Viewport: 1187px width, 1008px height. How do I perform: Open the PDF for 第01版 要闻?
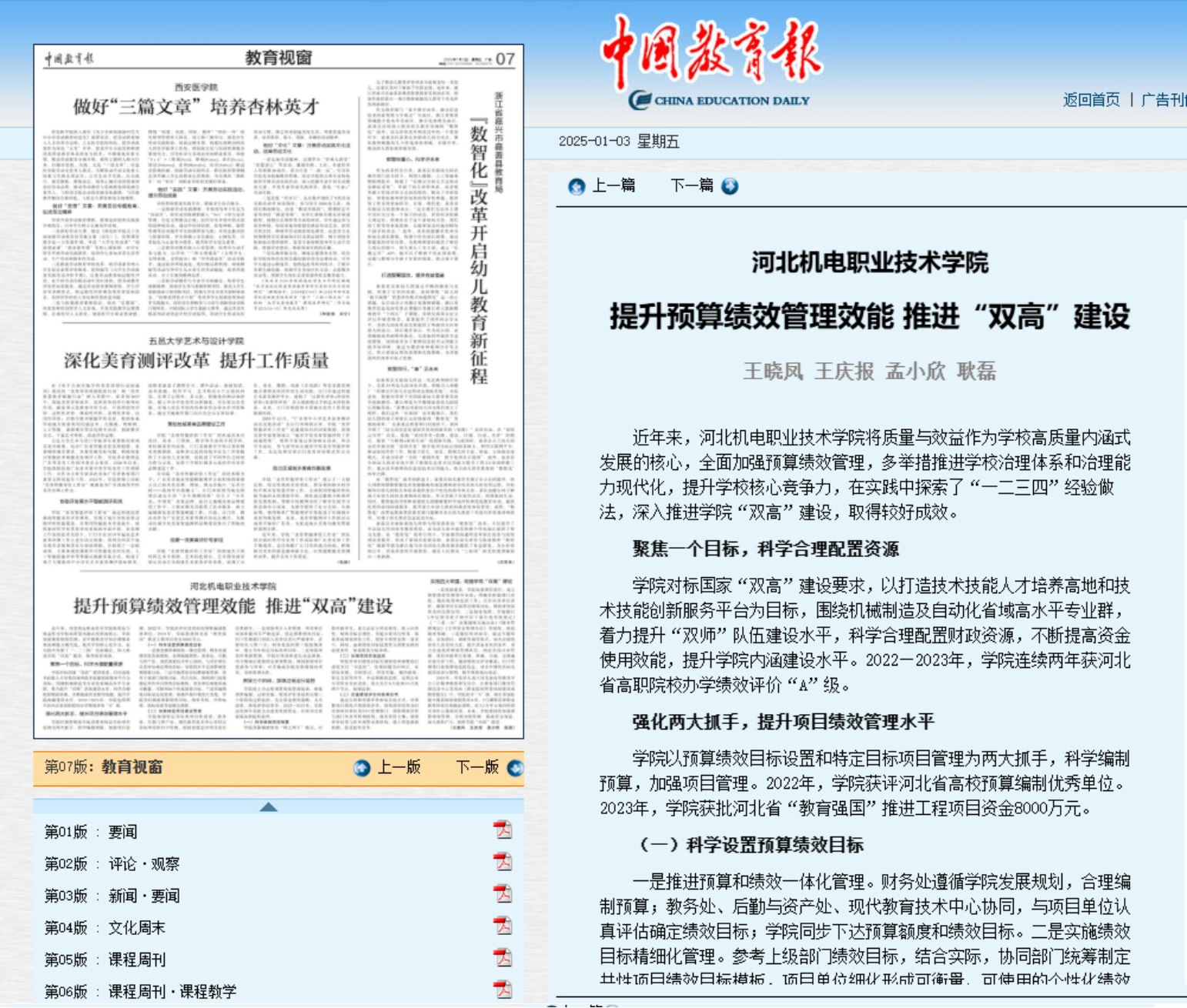click(503, 830)
